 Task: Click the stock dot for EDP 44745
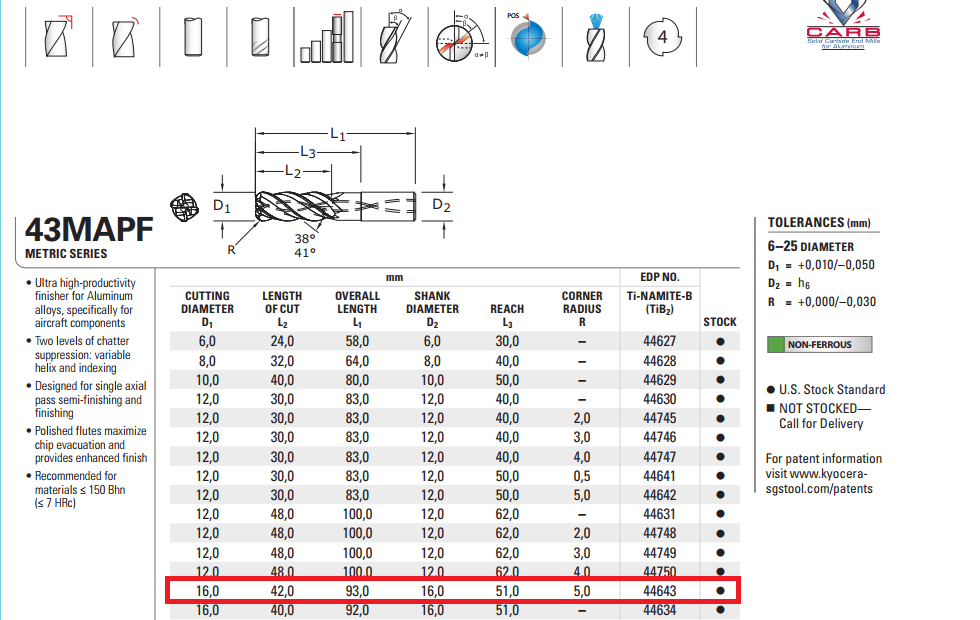pos(720,418)
